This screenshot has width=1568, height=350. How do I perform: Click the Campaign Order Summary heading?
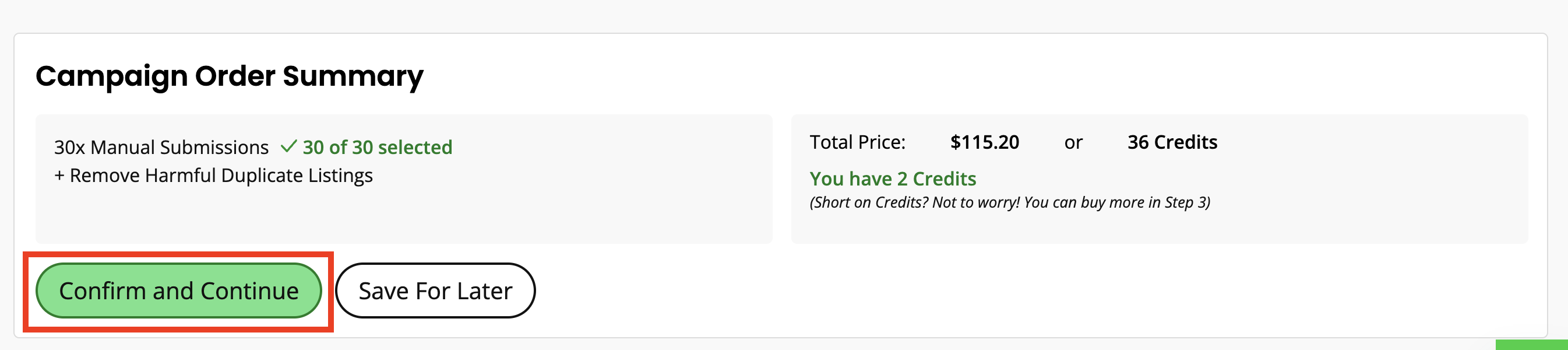click(230, 76)
